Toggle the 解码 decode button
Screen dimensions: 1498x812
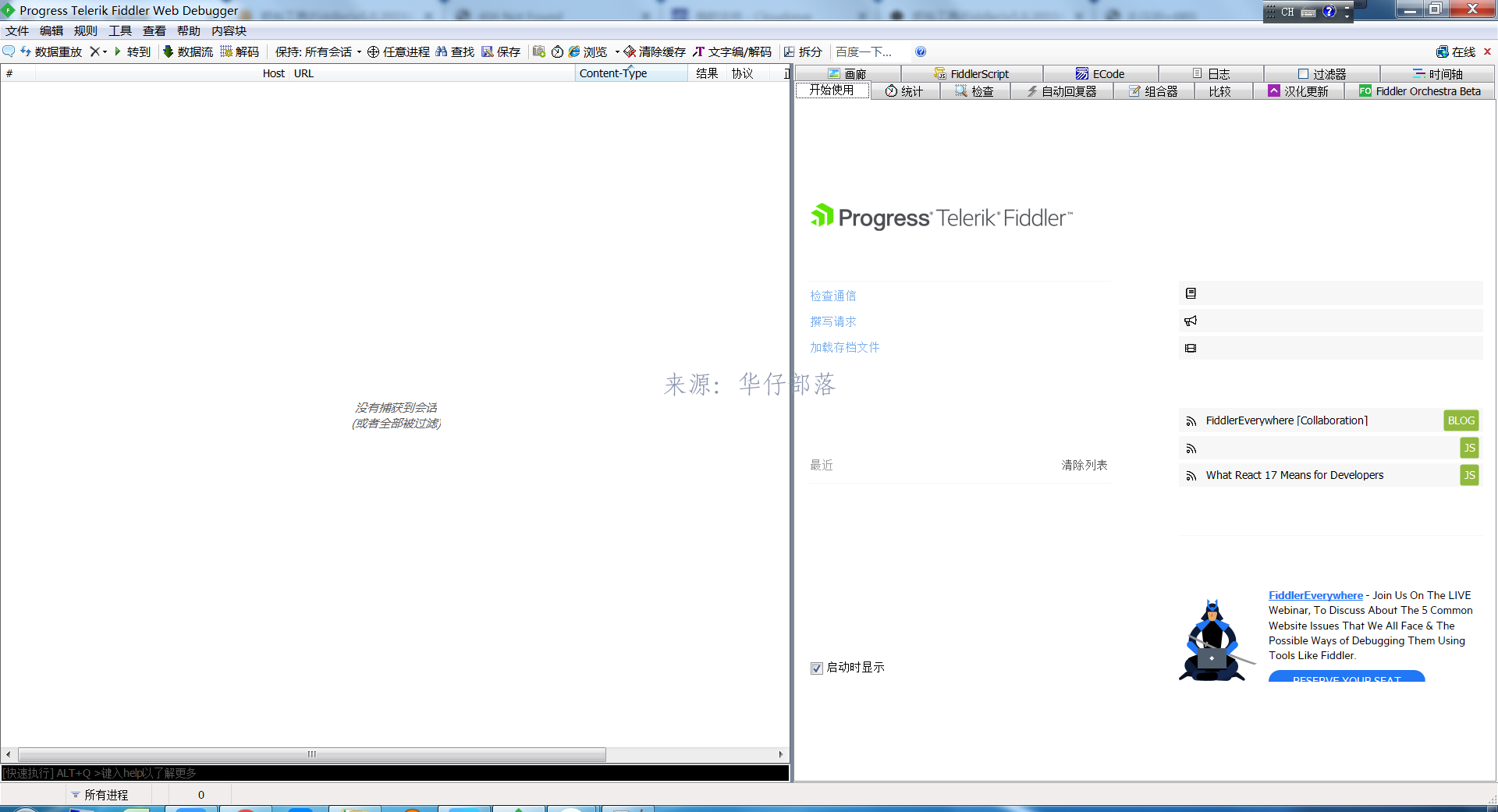coord(240,51)
